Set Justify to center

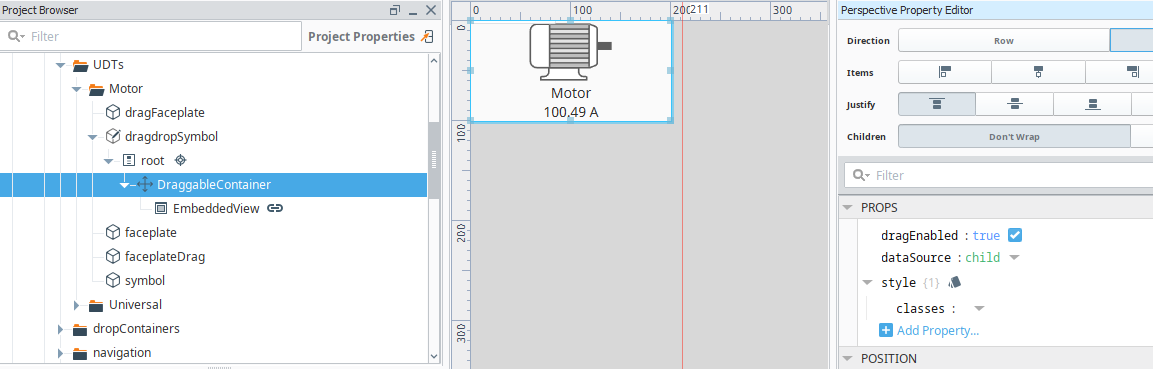point(1015,104)
